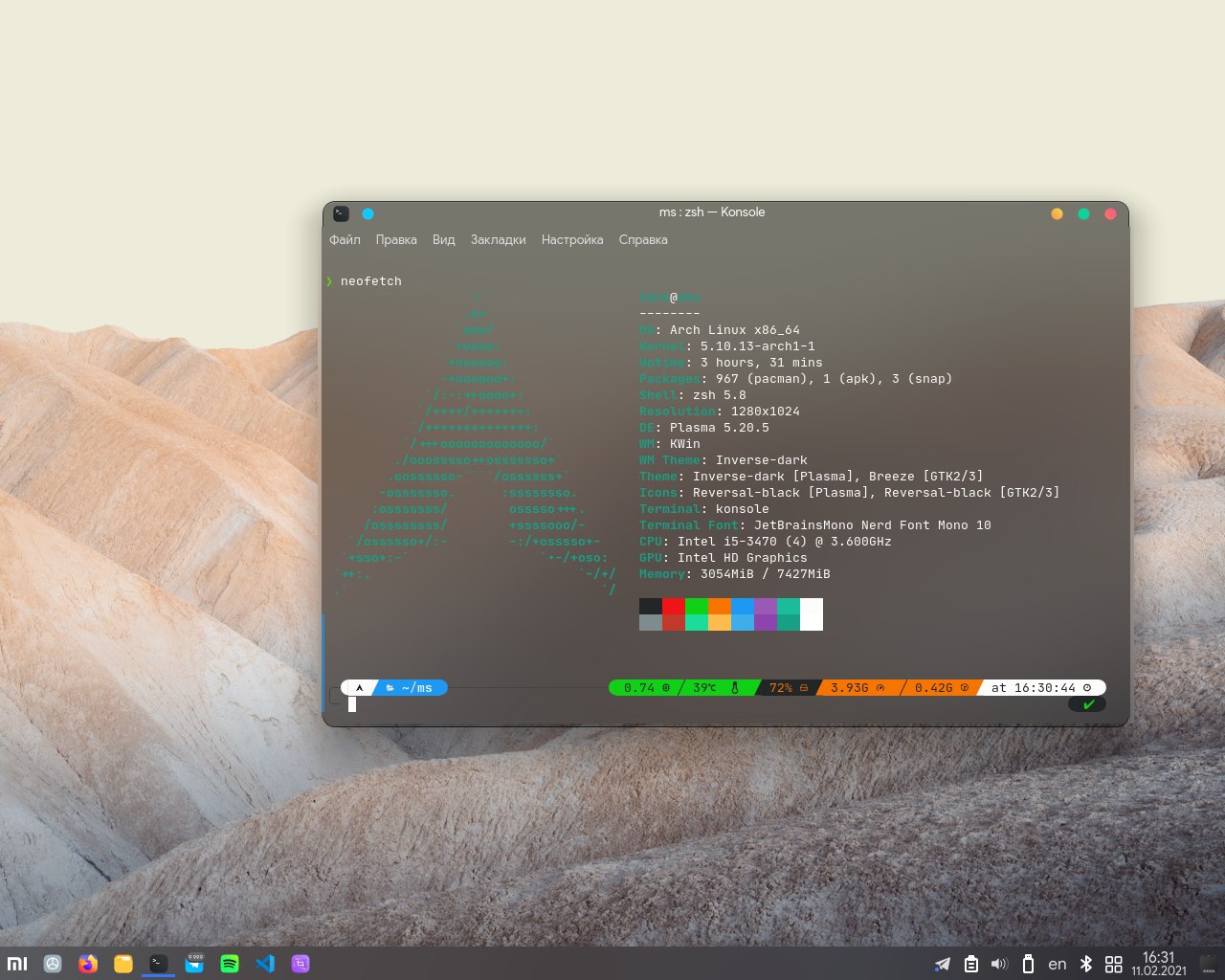Click the four-squares grid tray icon
This screenshot has height=980, width=1225.
1114,964
